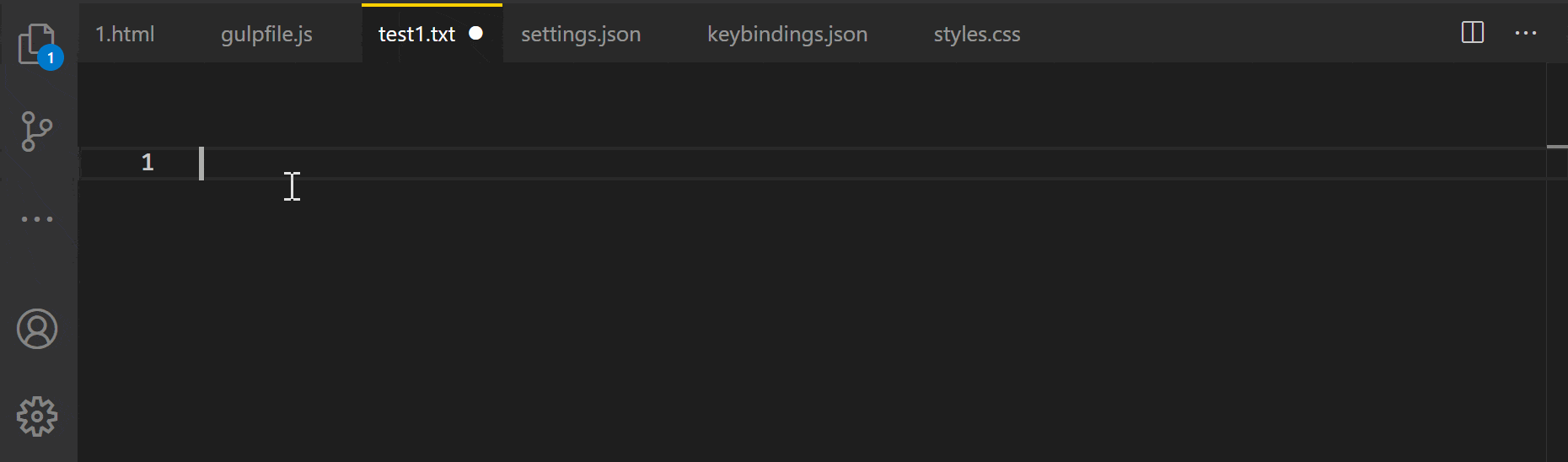1568x462 pixels.
Task: Open editor More Actions ellipsis menu
Action: (1525, 33)
